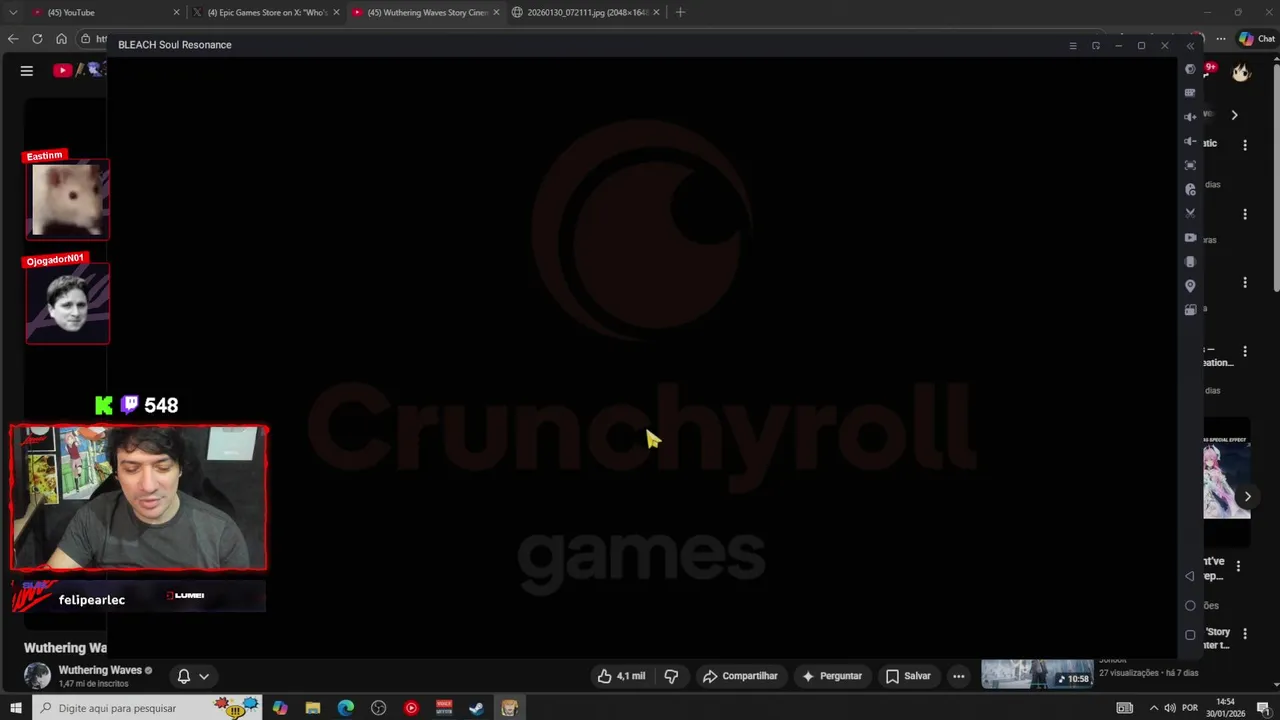The image size is (1280, 720).
Task: Click the shake device icon in emulator sidebar
Action: tap(1190, 262)
